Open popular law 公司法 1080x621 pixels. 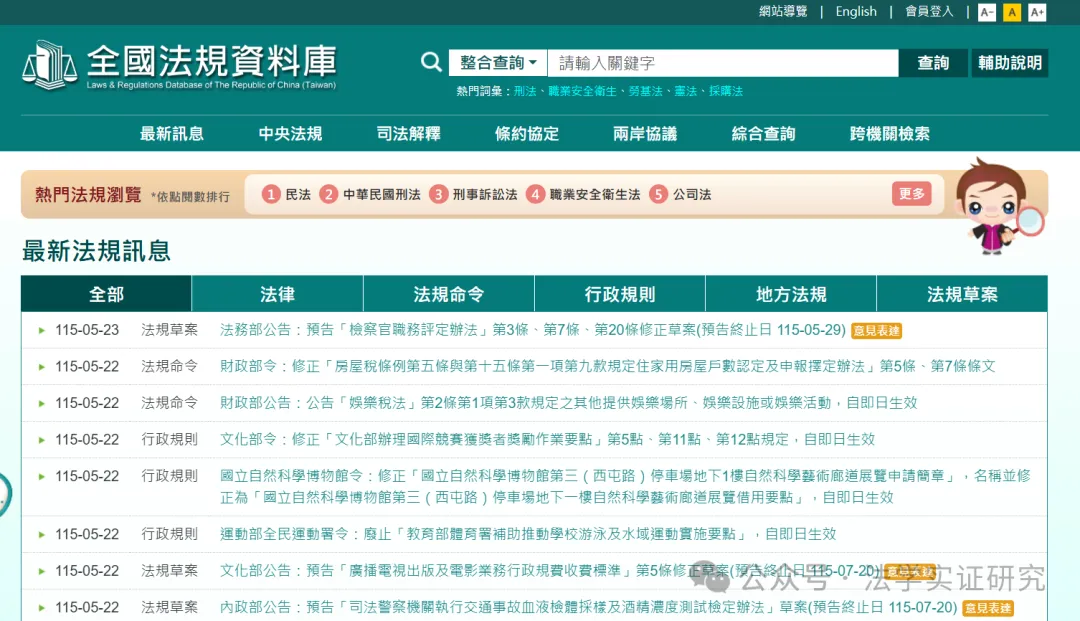(692, 194)
